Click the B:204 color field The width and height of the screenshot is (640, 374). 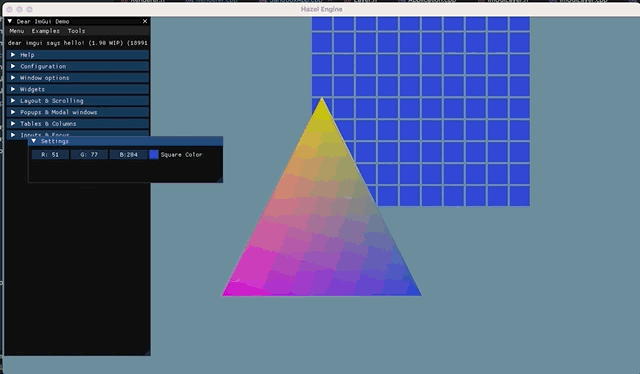coord(128,154)
